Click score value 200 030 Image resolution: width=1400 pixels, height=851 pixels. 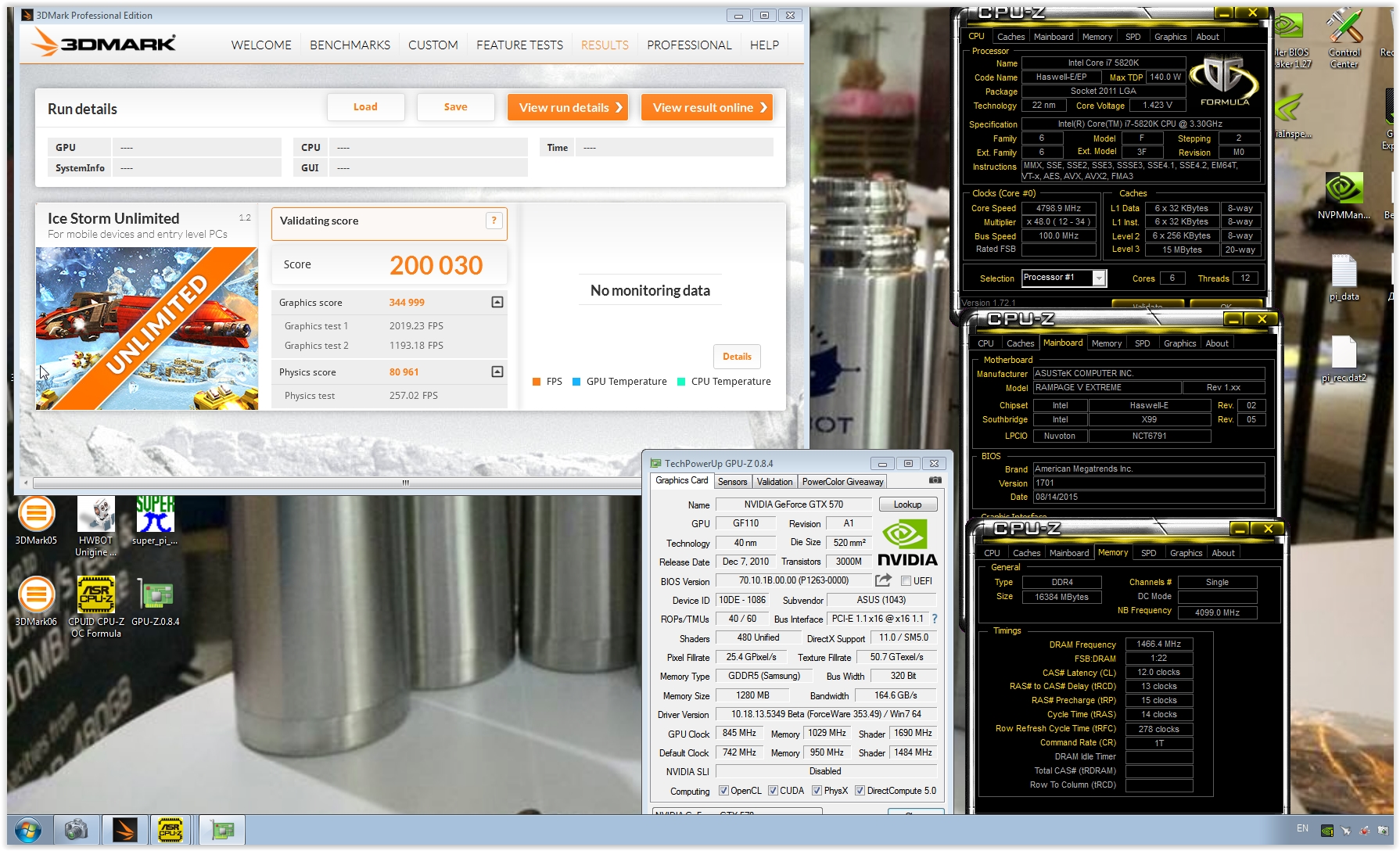pos(436,265)
